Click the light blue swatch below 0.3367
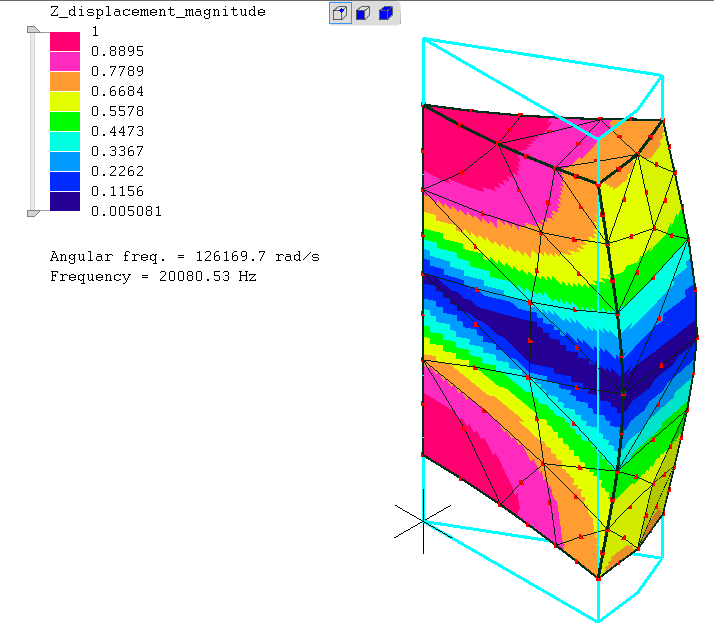Viewport: 714px width, 639px height. point(65,162)
